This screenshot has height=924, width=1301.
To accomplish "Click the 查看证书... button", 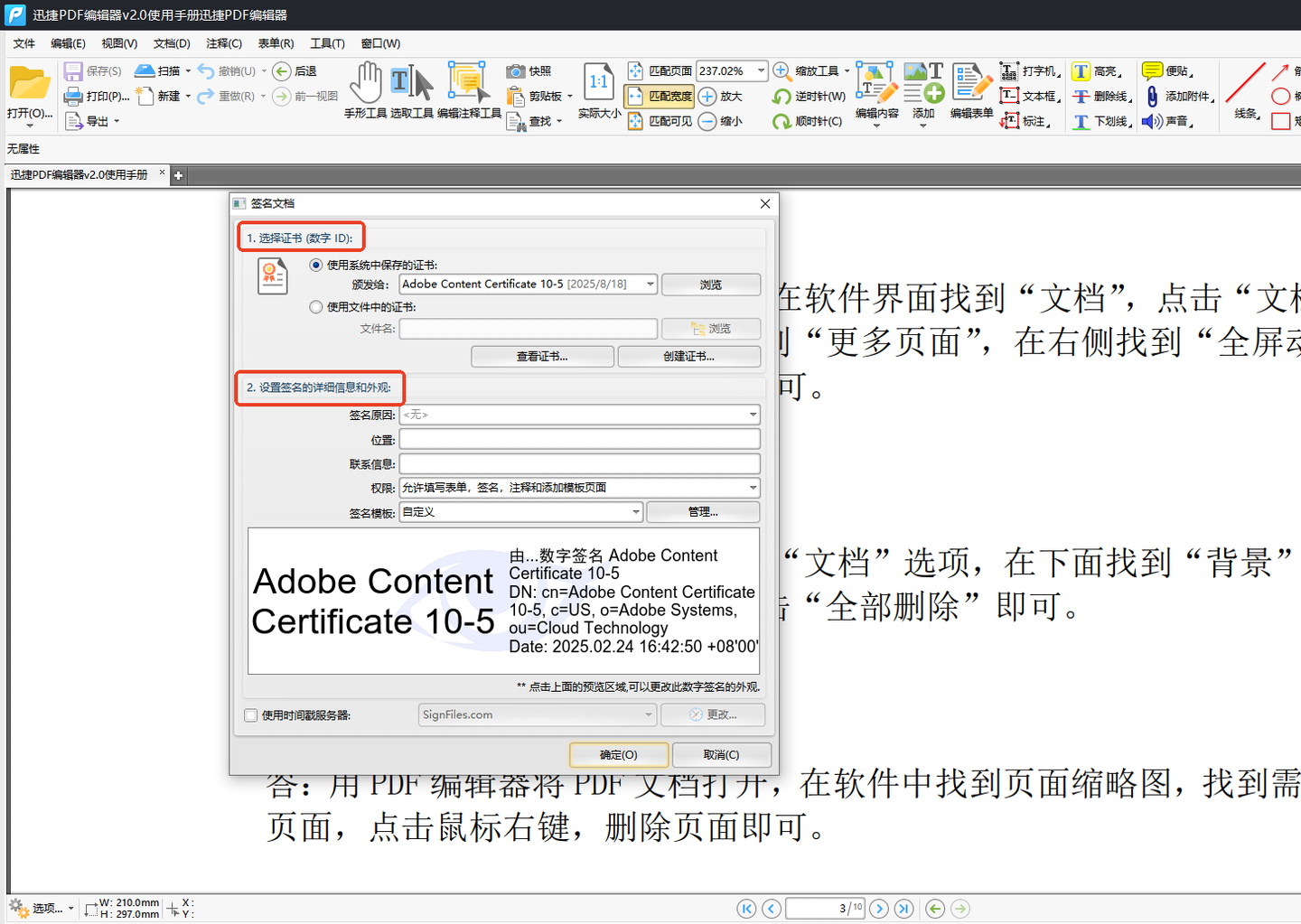I will click(x=542, y=357).
